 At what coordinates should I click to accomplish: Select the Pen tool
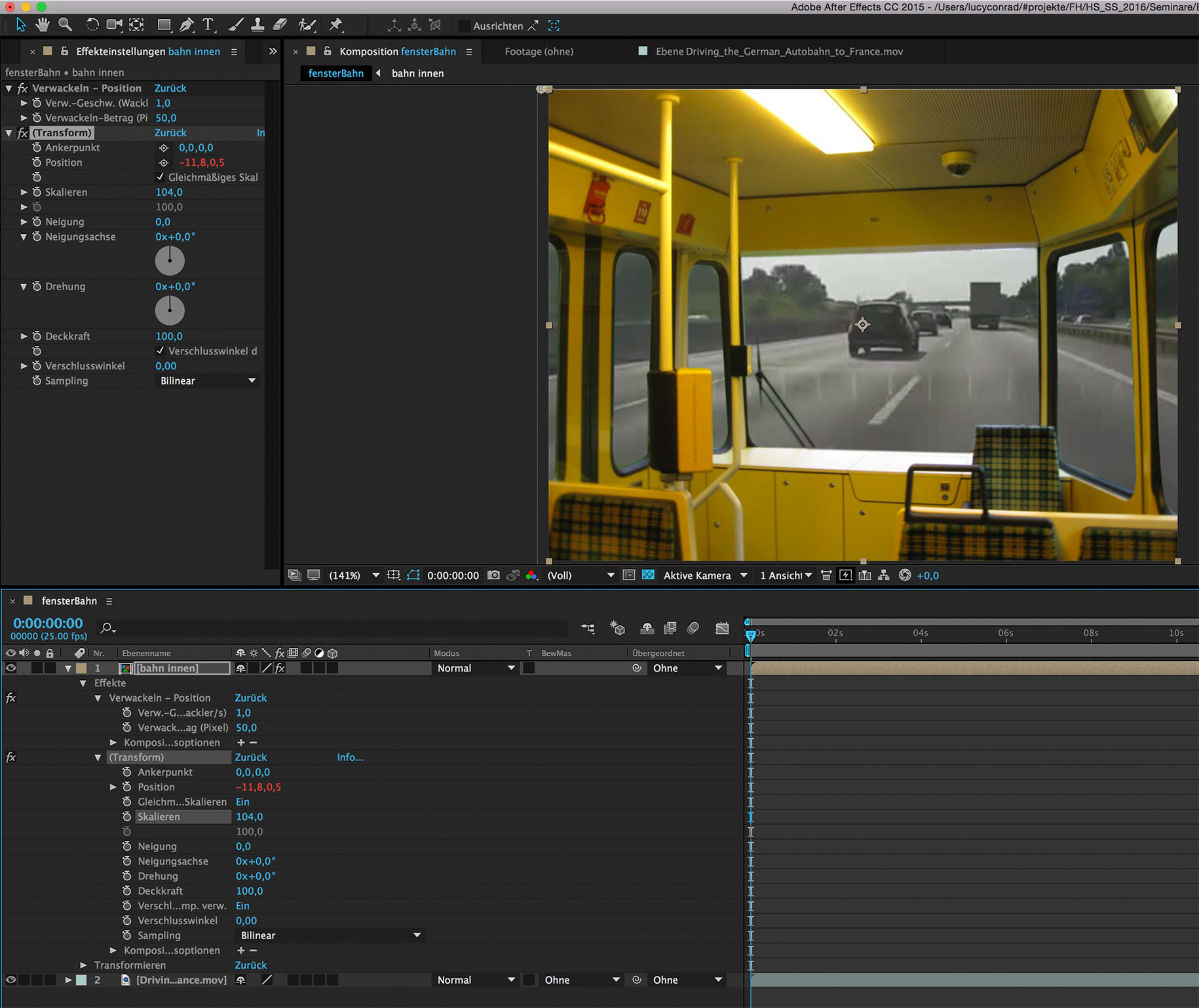[187, 25]
